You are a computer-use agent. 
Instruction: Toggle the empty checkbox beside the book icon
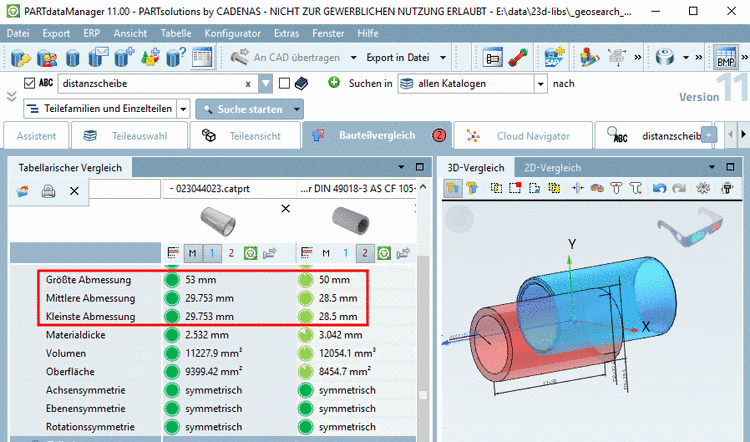(285, 84)
